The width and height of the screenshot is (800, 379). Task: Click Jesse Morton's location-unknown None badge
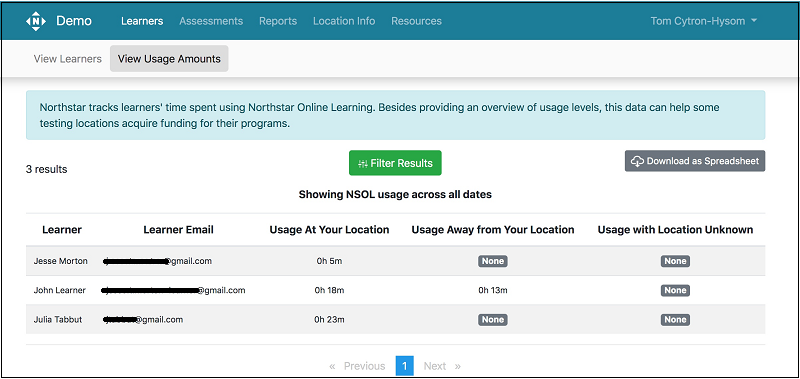[675, 261]
